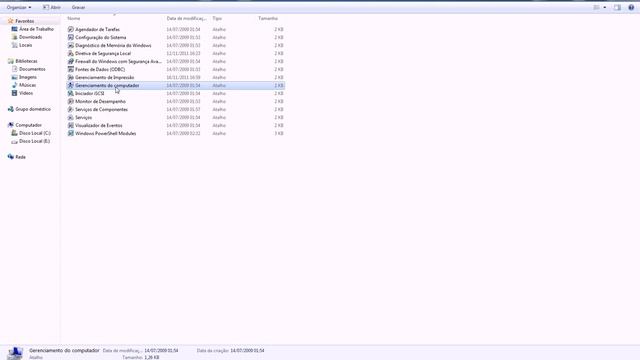Viewport: 640px width, 360px height.
Task: Click the Monitor de Desempenho shortcut icon
Action: pyautogui.click(x=71, y=101)
